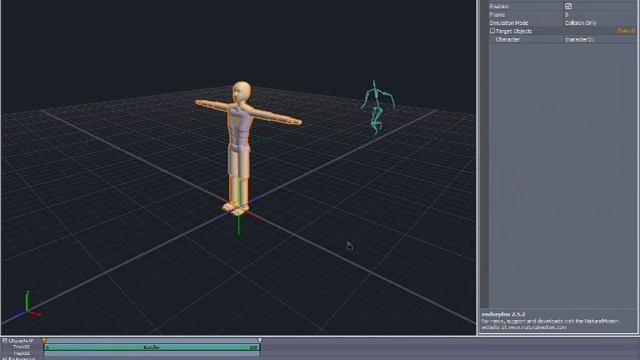Click the 'Character' property label
The height and width of the screenshot is (360, 640).
[508, 40]
